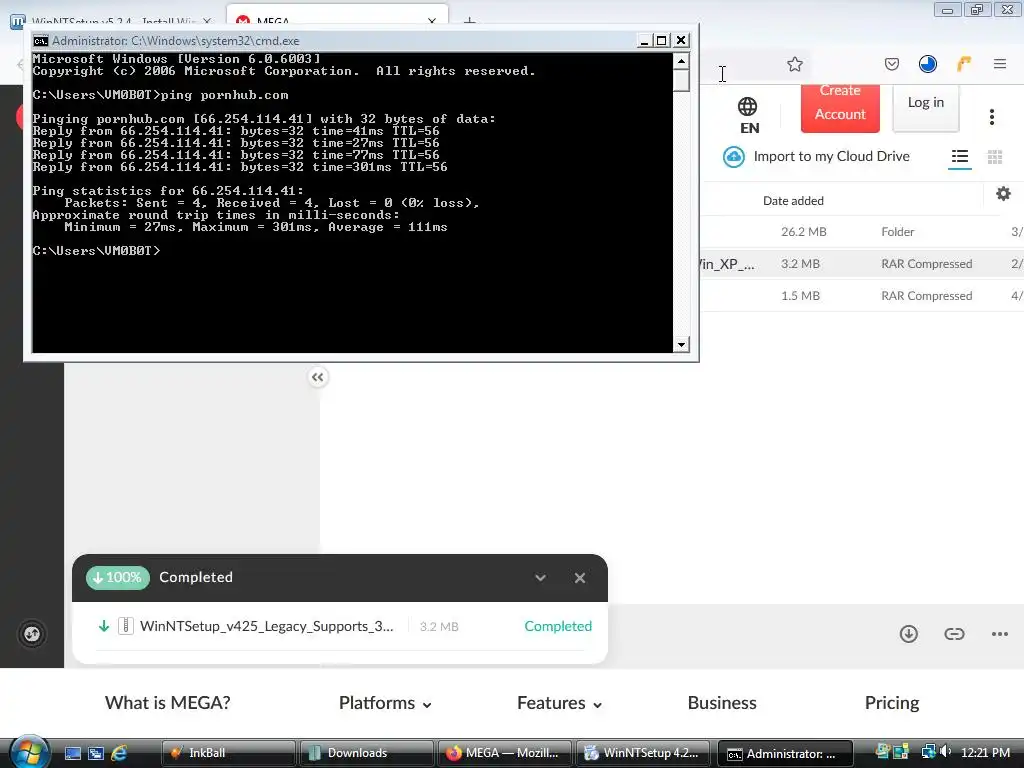This screenshot has width=1024, height=768.
Task: Switch to Downloads window in taskbar
Action: pyautogui.click(x=366, y=753)
